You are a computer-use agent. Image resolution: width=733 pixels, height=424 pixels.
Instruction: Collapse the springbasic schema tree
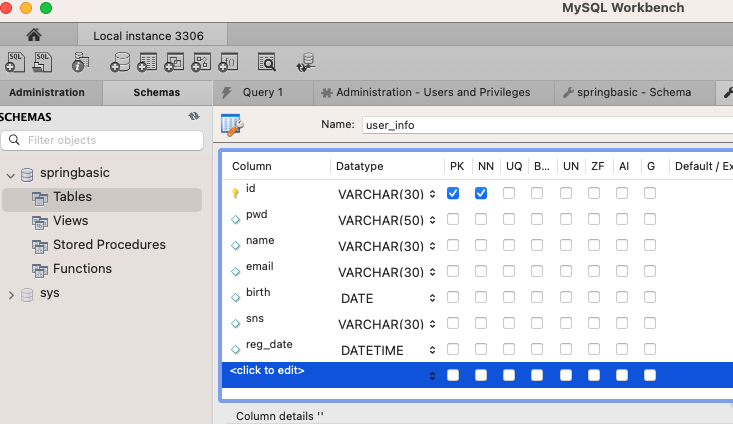click(x=11, y=176)
